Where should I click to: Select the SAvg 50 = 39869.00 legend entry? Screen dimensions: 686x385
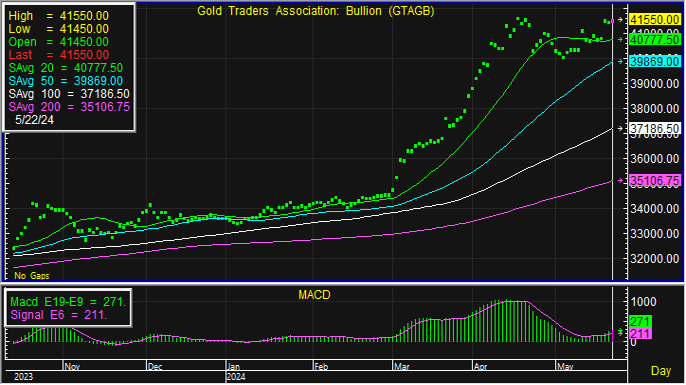click(66, 81)
